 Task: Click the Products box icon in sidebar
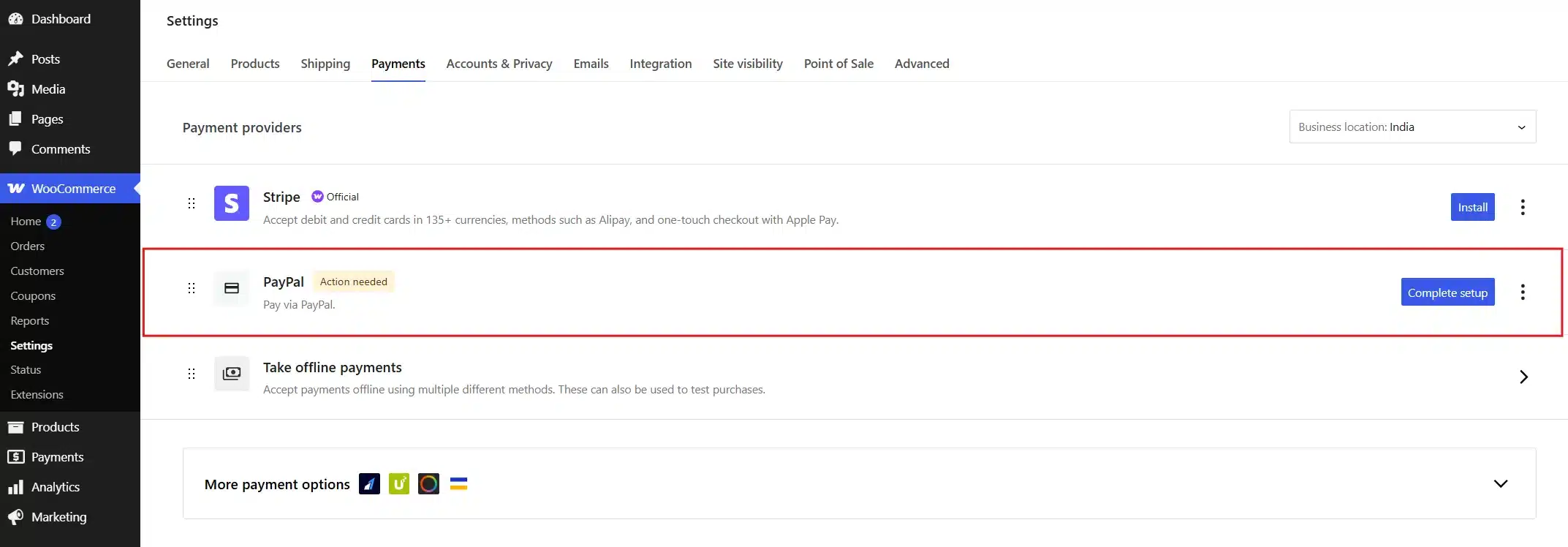click(x=15, y=427)
